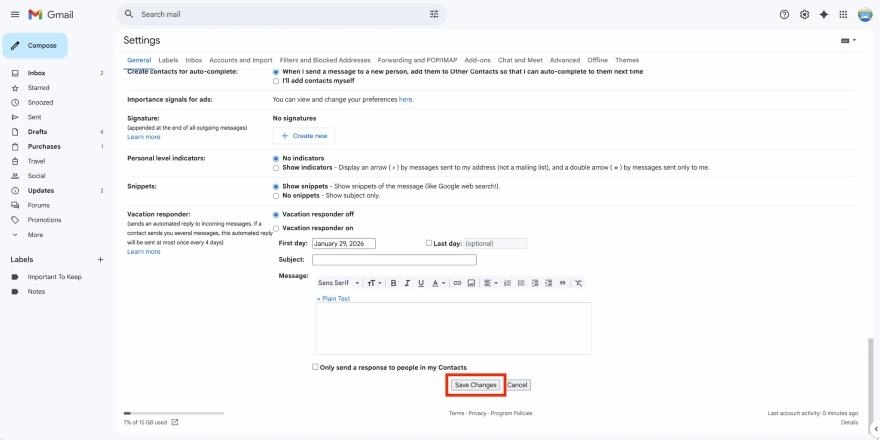The height and width of the screenshot is (440, 880).
Task: Expand More in the left sidebar
Action: [35, 235]
